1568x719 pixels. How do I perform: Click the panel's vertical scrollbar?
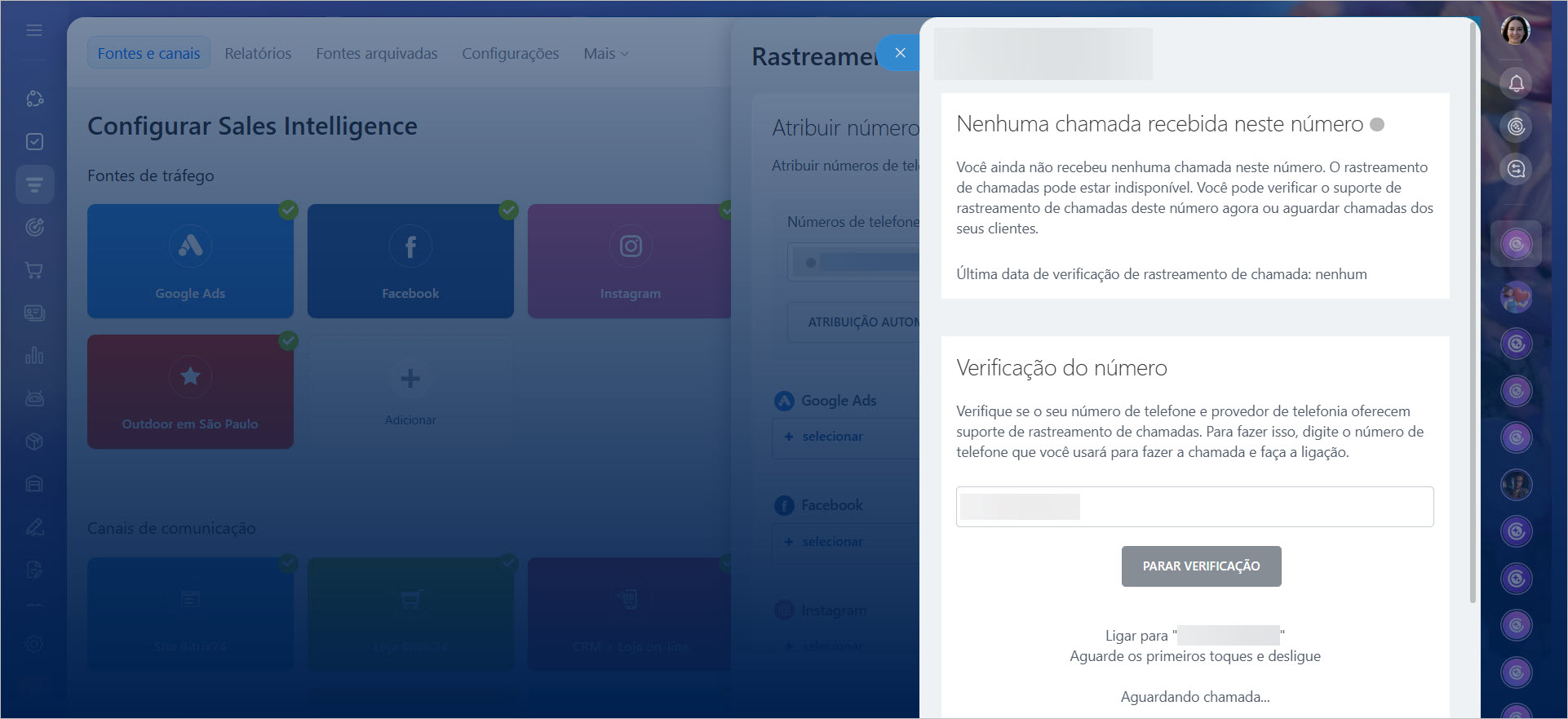click(1473, 326)
